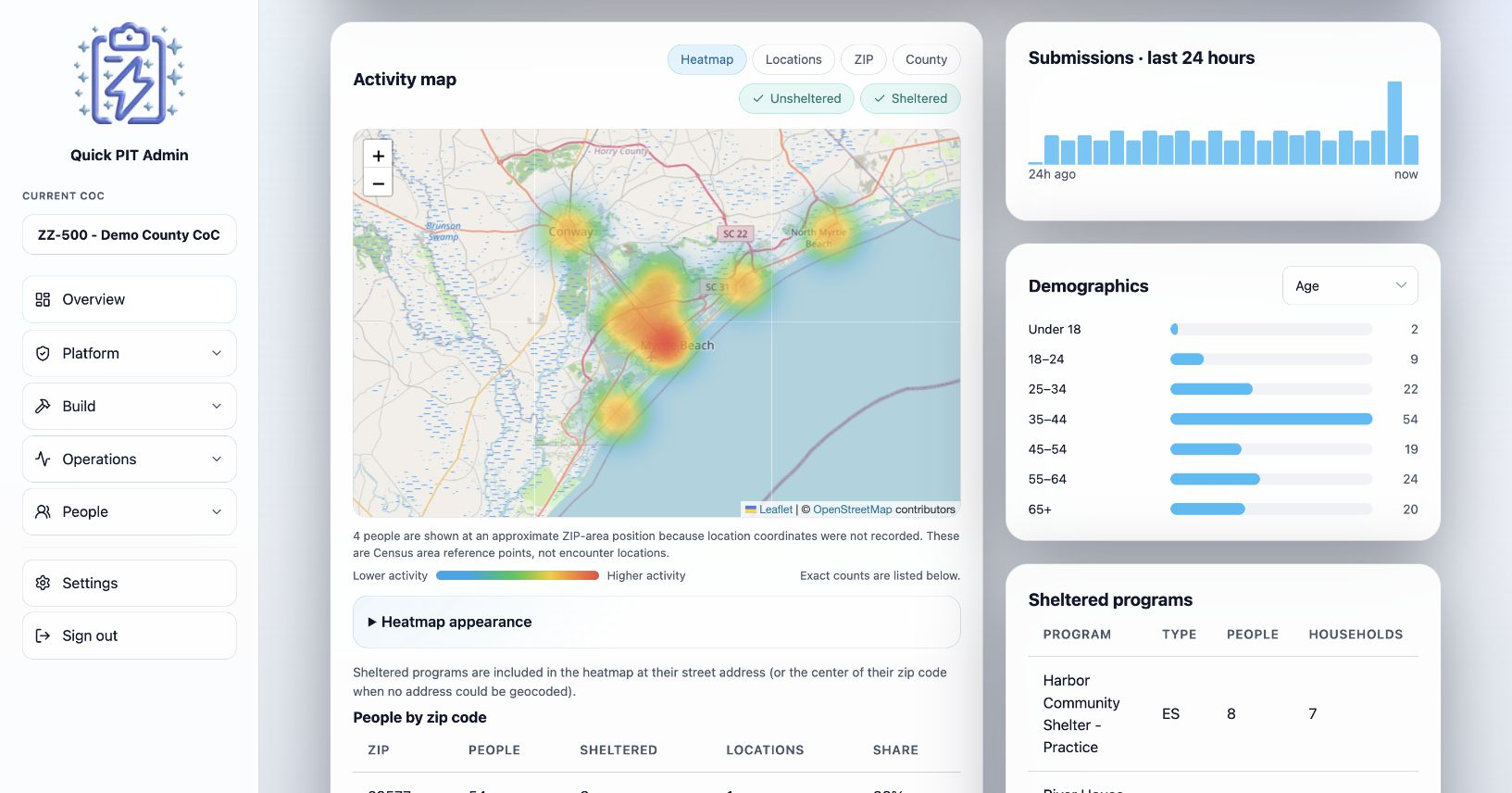Expand the Operations menu chevron
Screen dimensions: 1512x793
[217, 459]
